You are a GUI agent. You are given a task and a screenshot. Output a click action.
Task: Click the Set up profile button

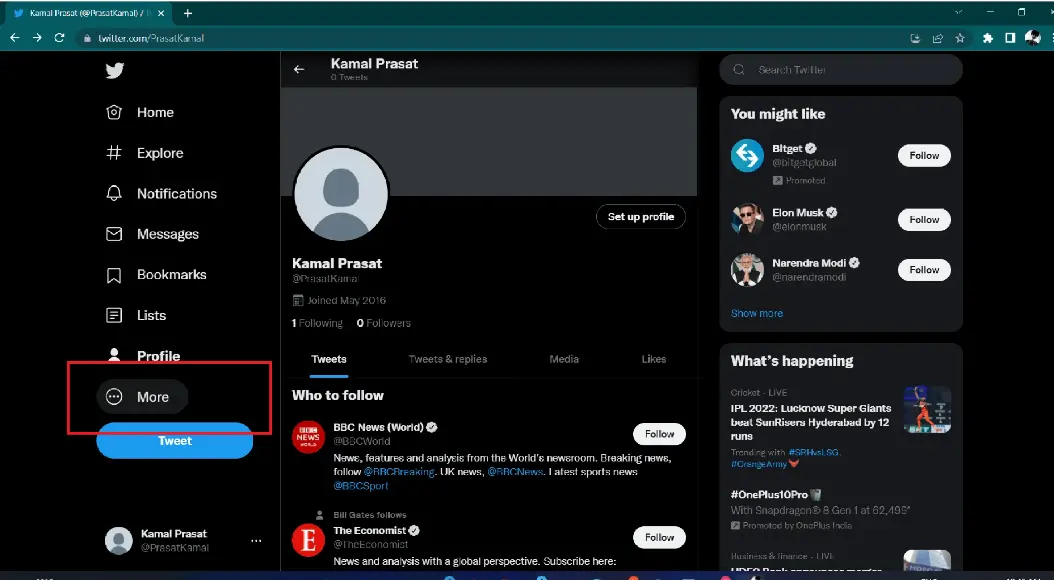(641, 216)
